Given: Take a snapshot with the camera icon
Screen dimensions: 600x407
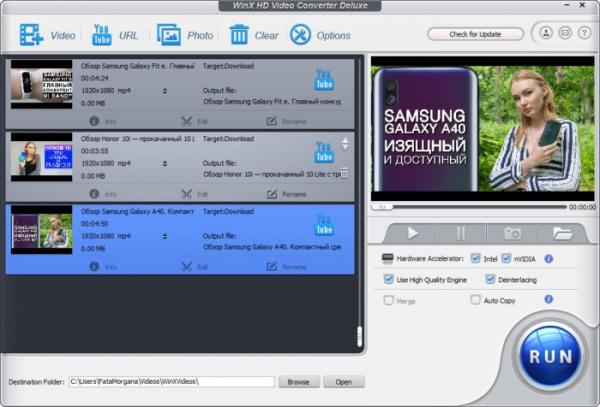Looking at the screenshot, I should (511, 233).
